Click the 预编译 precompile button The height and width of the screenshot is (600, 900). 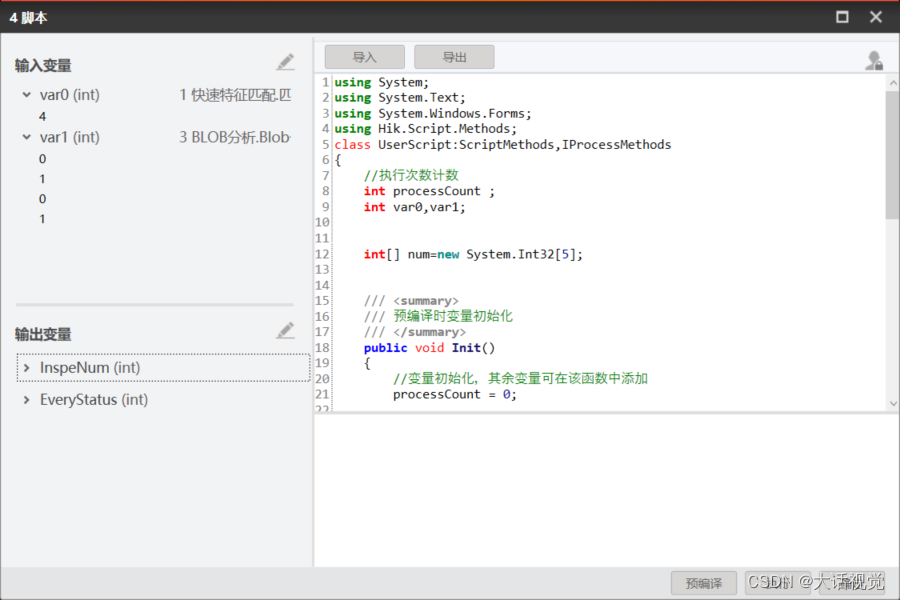[x=704, y=583]
